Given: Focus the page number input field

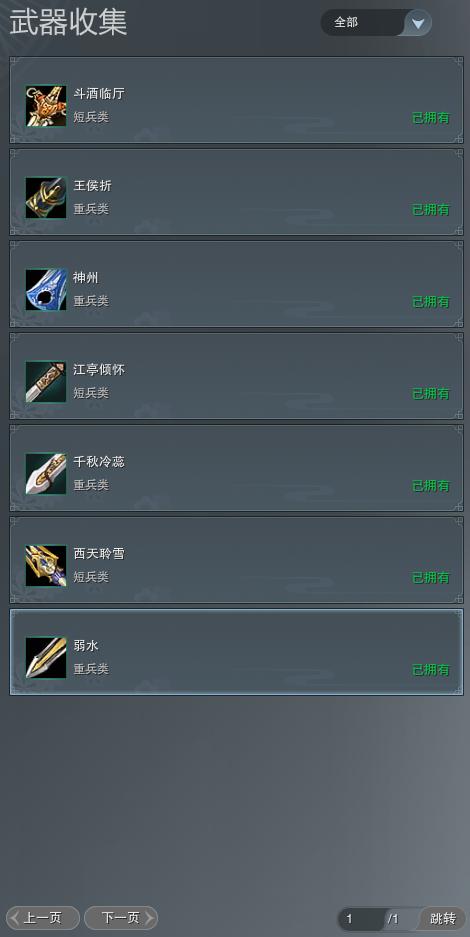Looking at the screenshot, I should coord(361,919).
